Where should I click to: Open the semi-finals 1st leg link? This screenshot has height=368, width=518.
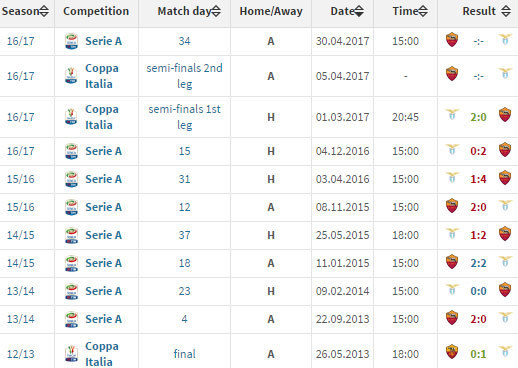point(184,117)
